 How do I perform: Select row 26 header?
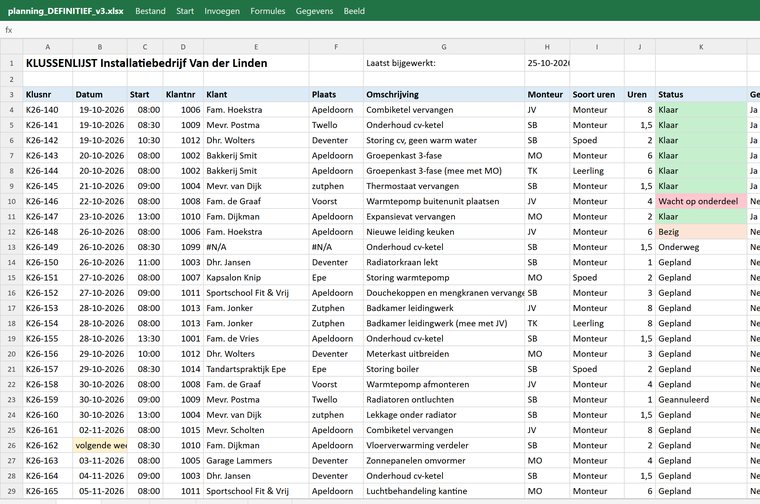point(11,445)
